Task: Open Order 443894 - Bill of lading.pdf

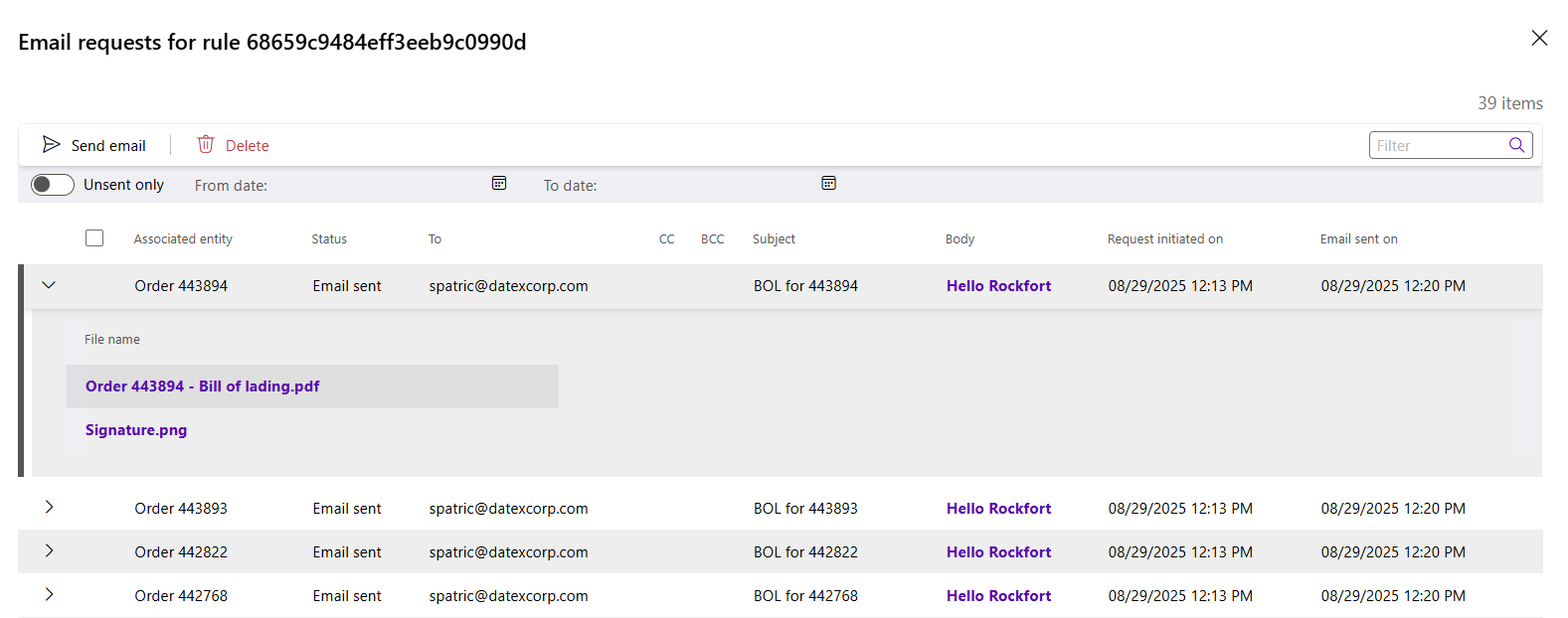Action: click(x=203, y=386)
